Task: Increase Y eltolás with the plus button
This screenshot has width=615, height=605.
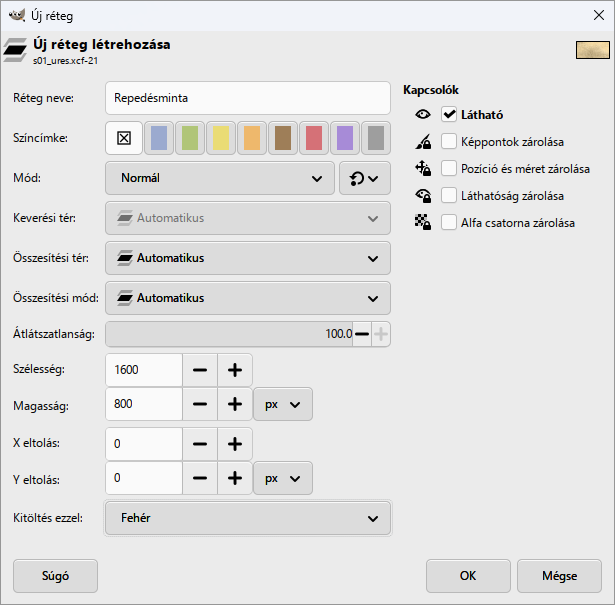Action: [235, 478]
